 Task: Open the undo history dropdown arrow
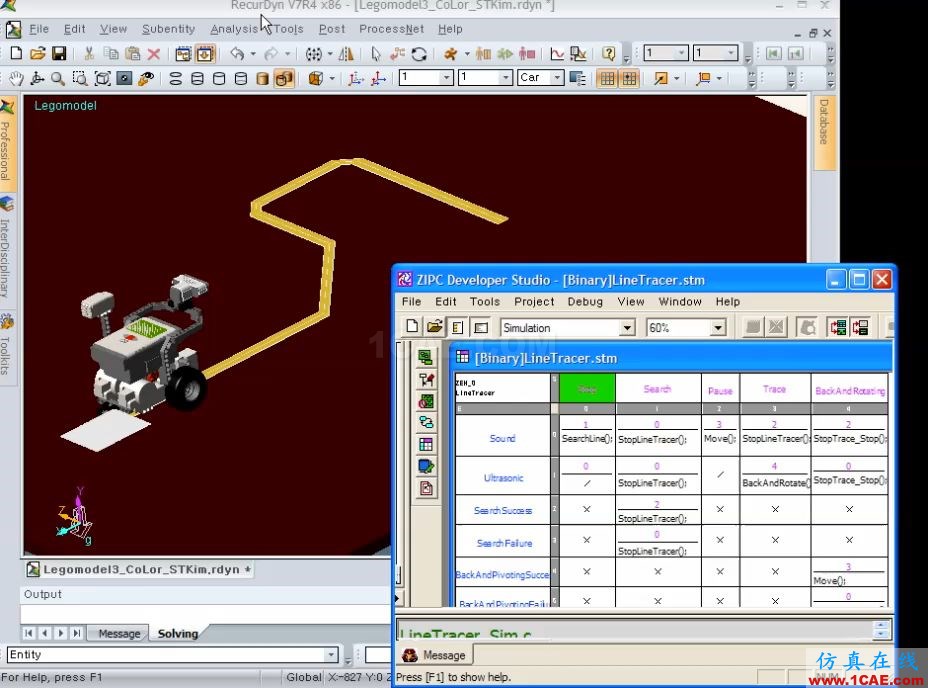pyautogui.click(x=253, y=54)
